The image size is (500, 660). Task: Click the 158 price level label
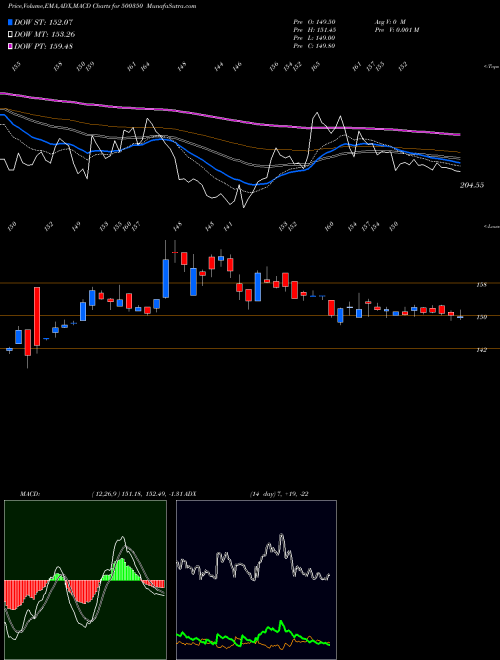coord(481,285)
